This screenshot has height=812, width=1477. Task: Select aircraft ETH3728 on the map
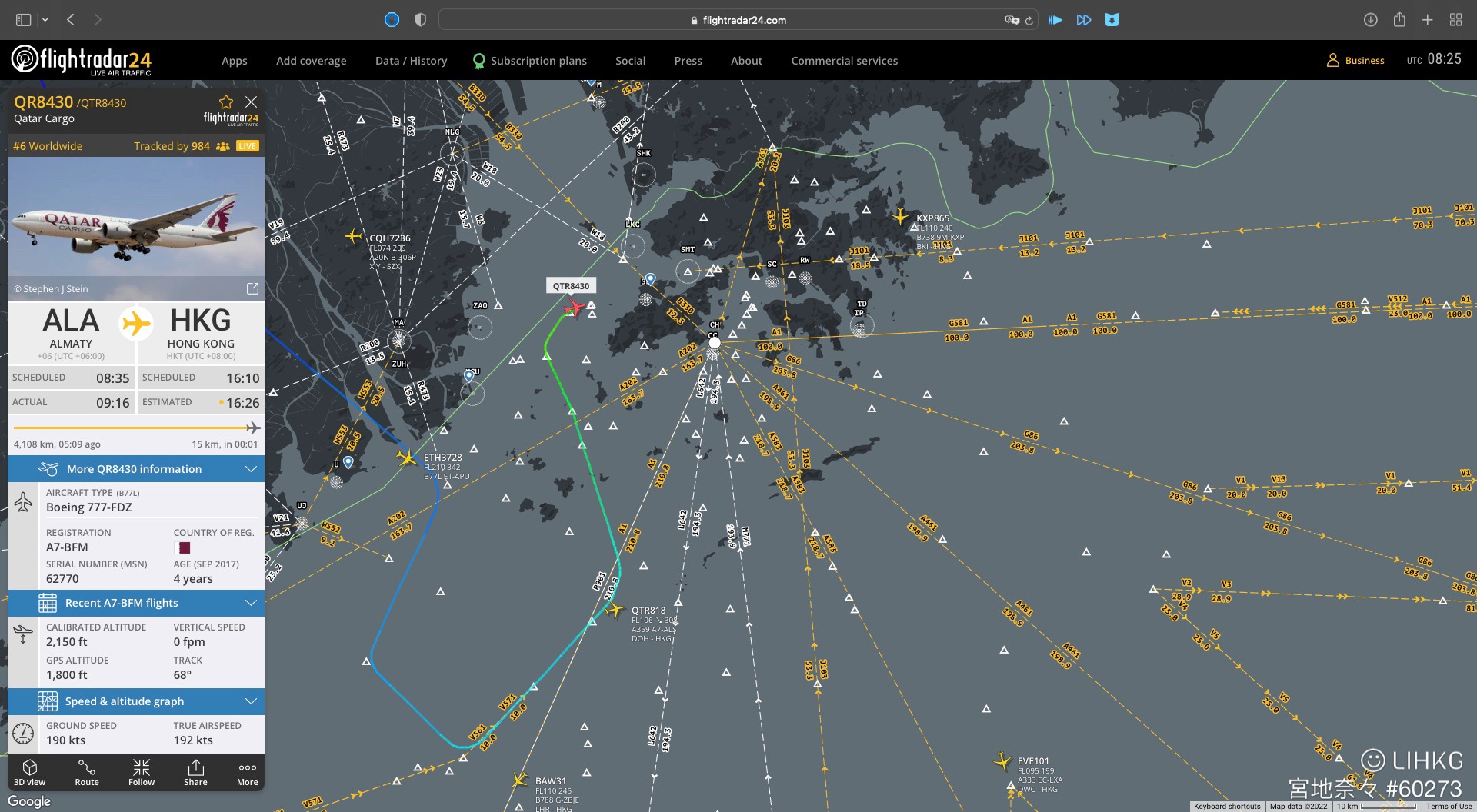pyautogui.click(x=407, y=458)
